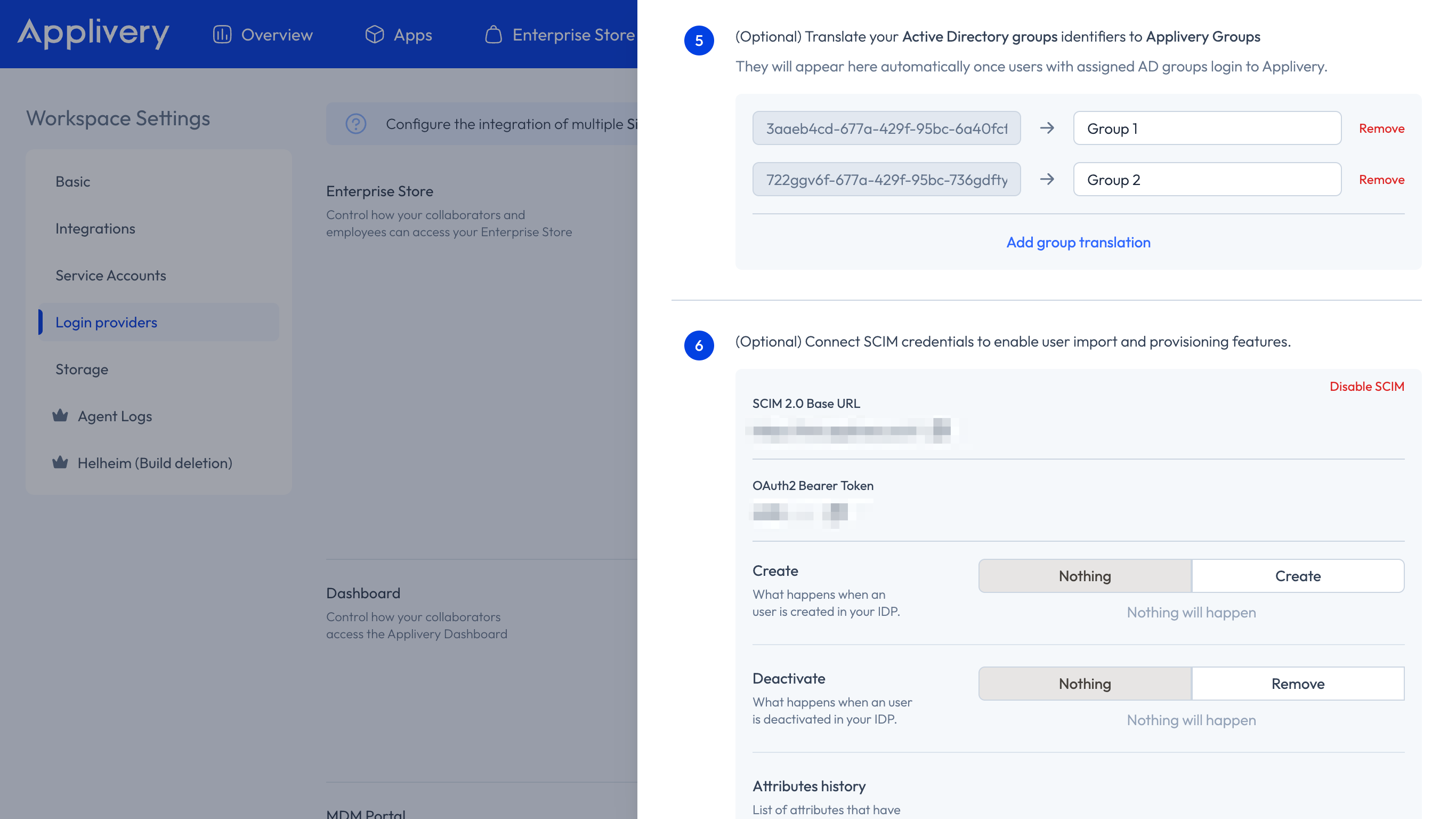This screenshot has width=1456, height=819.
Task: Open the Login providers settings section
Action: tap(106, 323)
